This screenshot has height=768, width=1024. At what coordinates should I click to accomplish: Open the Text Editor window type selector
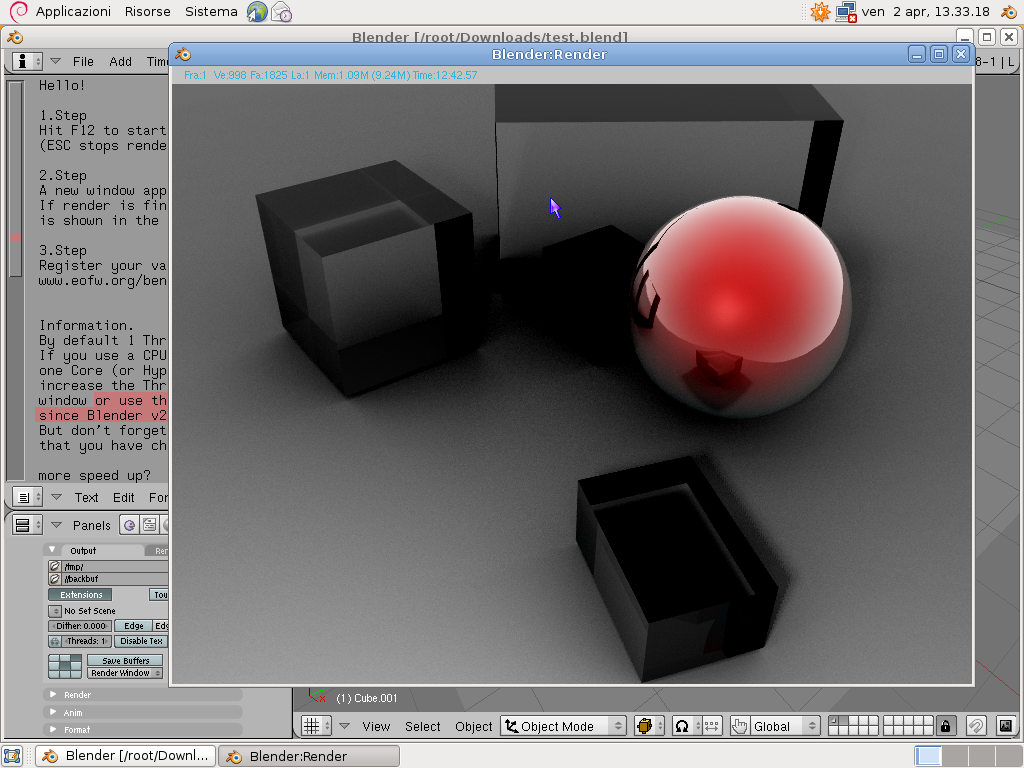click(x=27, y=498)
